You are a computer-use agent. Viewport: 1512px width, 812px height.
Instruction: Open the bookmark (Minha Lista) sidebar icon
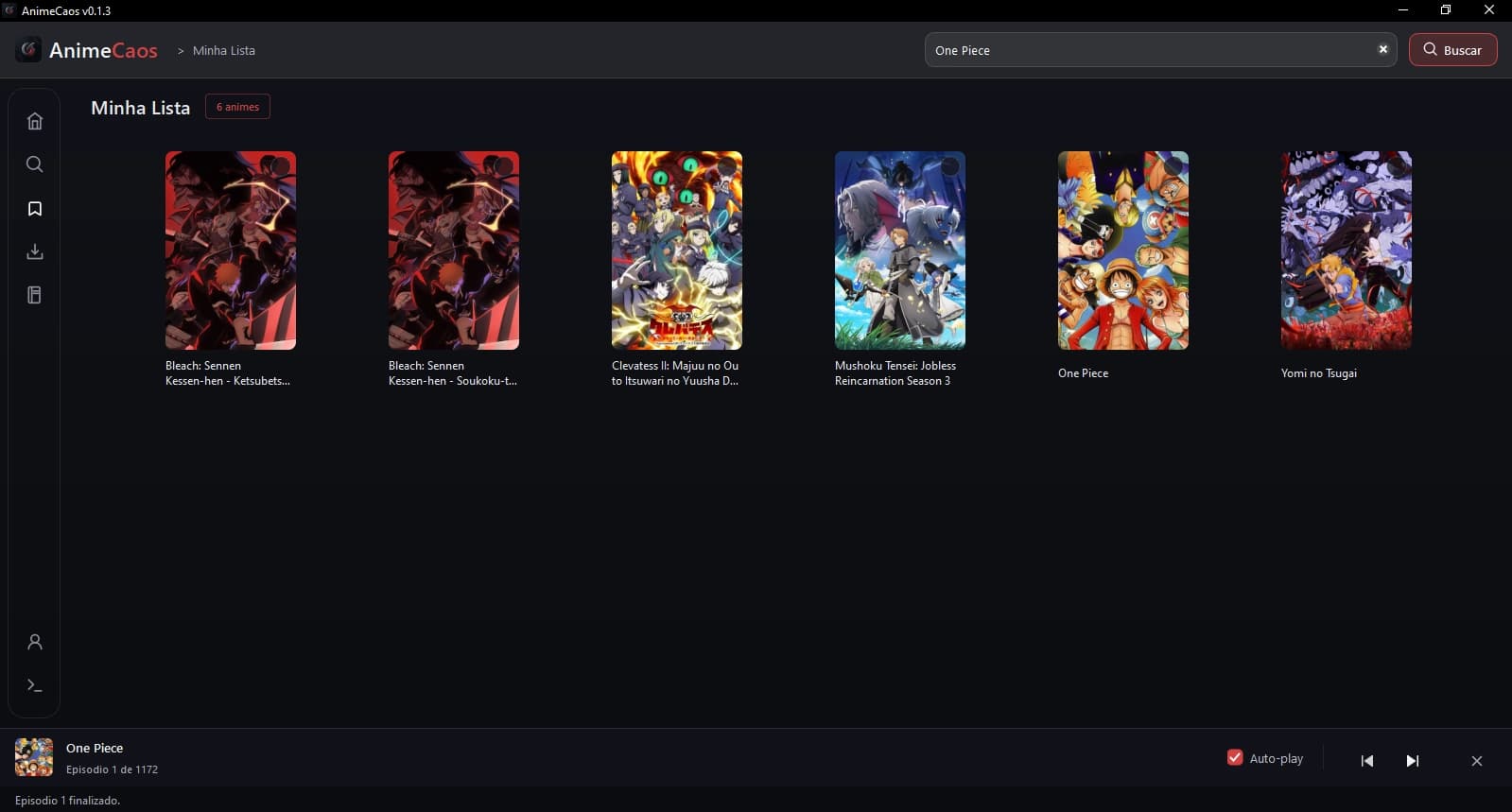point(35,208)
